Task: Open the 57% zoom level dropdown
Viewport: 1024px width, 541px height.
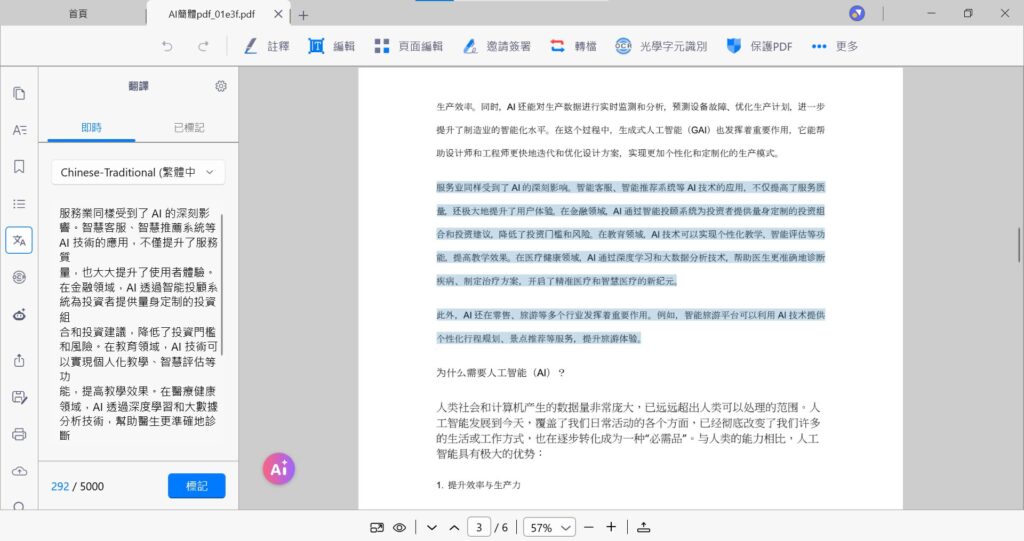Action: [x=549, y=527]
